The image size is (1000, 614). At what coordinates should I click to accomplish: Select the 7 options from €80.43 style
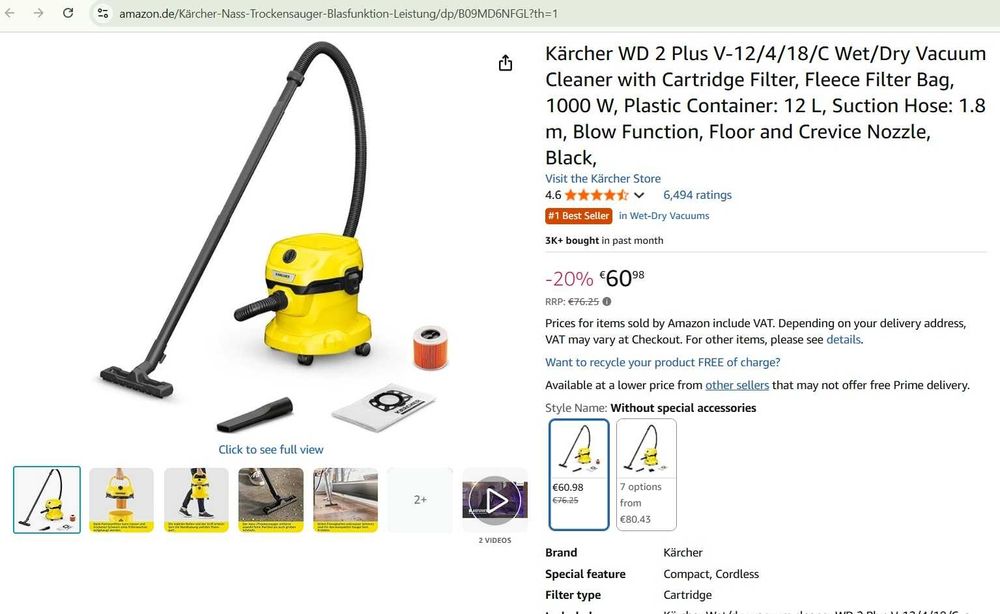[646, 474]
